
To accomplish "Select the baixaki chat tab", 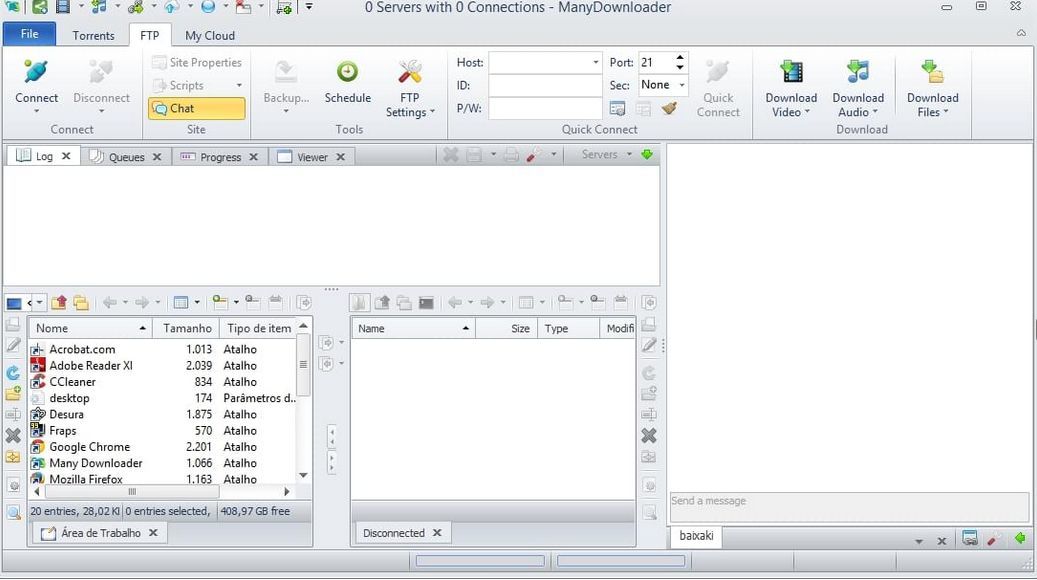I will tap(696, 536).
